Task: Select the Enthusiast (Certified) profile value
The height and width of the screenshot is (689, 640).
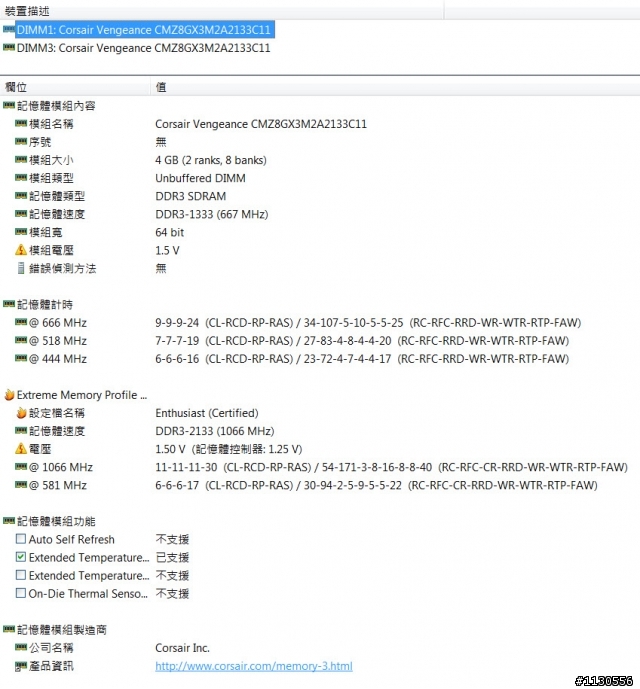Action: coord(207,413)
